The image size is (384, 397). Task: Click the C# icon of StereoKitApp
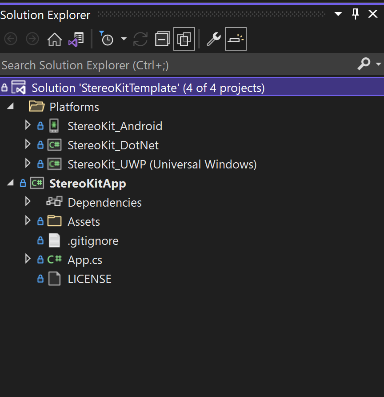37,183
